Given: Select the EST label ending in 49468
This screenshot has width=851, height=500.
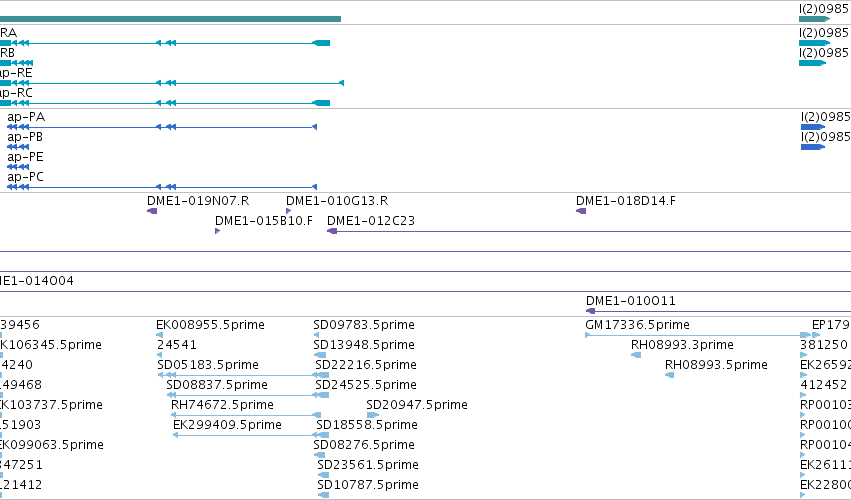Looking at the screenshot, I should [21, 385].
